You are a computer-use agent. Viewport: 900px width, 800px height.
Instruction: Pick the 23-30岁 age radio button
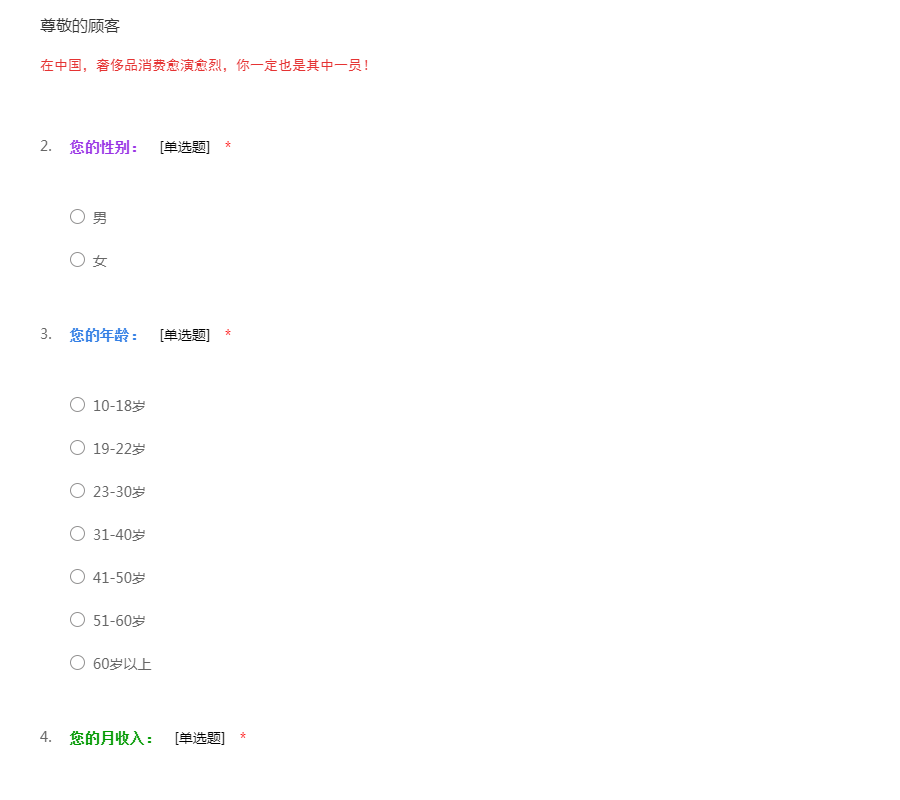click(x=77, y=491)
